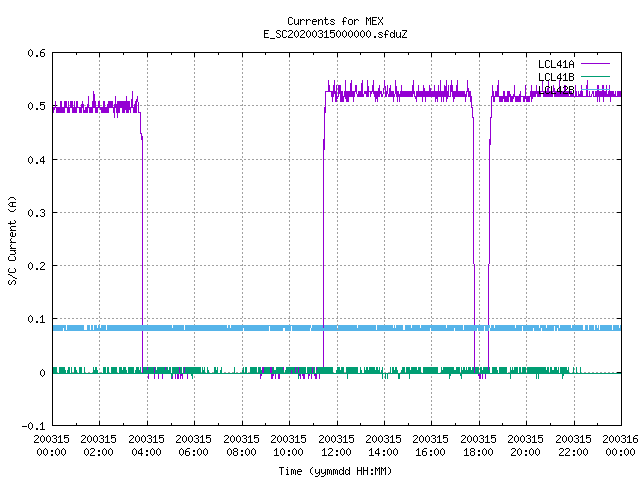Screen dimensions: 640x480
Task: Click the file name E_SC20200315000000.sfduZ
Action: (335, 34)
